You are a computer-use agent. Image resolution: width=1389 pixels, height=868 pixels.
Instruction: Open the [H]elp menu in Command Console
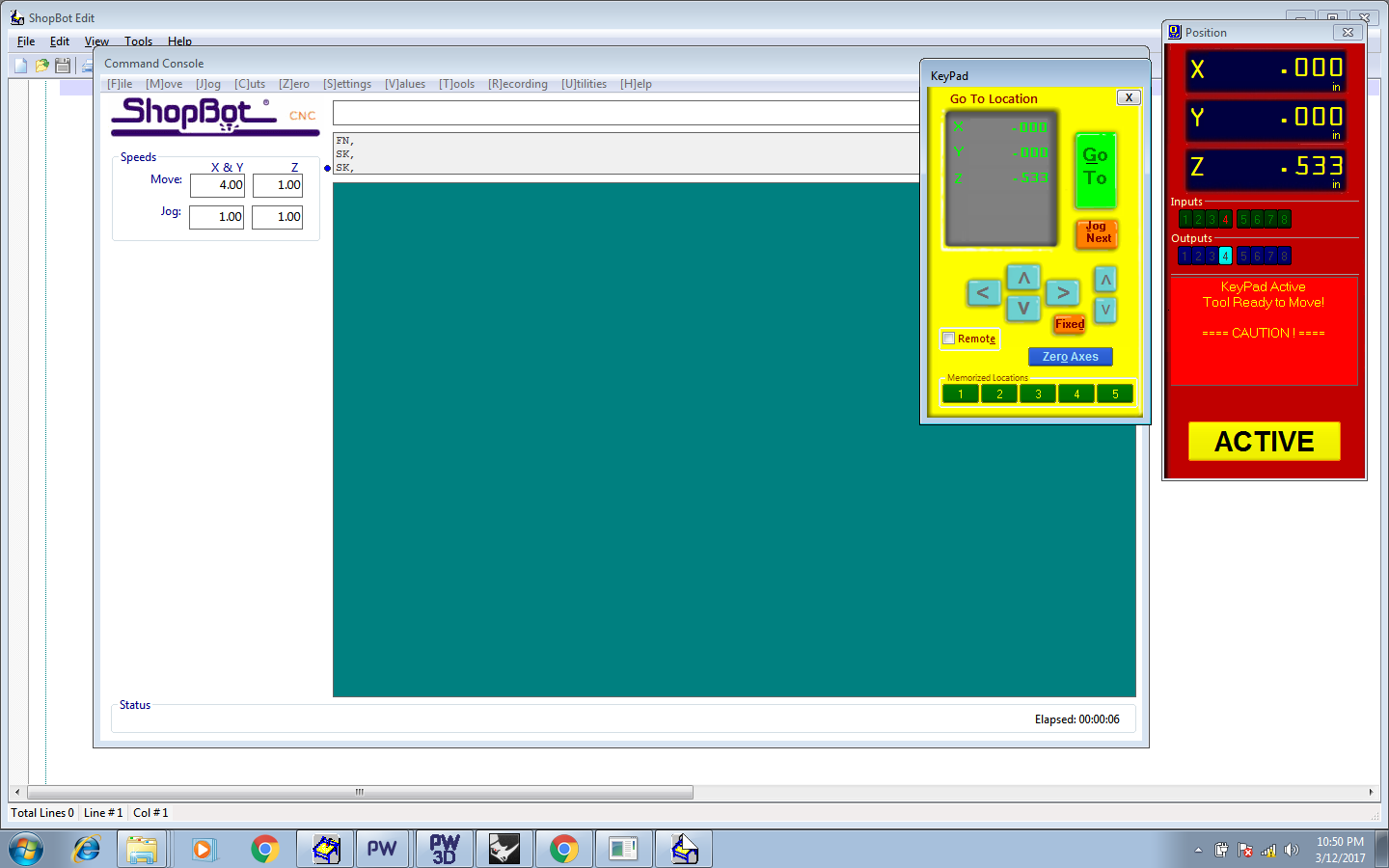click(636, 84)
